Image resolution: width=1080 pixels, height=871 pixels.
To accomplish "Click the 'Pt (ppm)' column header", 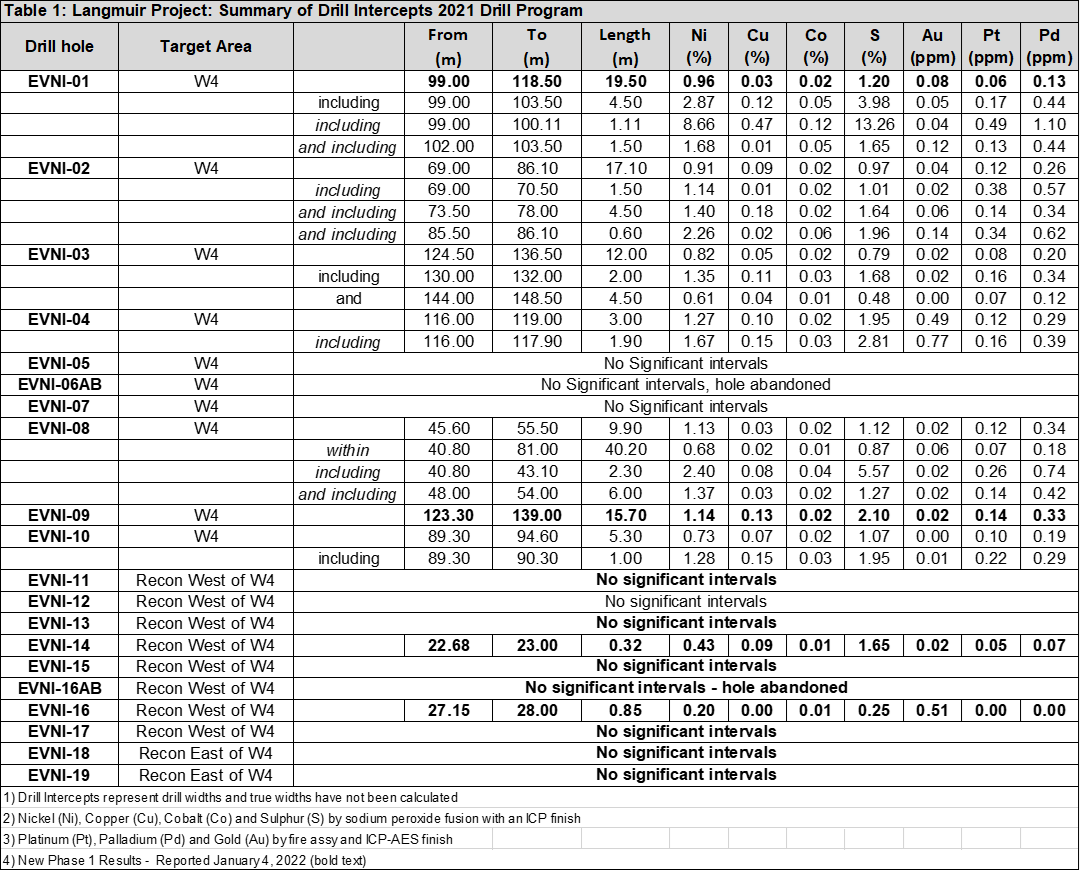I will pyautogui.click(x=990, y=46).
